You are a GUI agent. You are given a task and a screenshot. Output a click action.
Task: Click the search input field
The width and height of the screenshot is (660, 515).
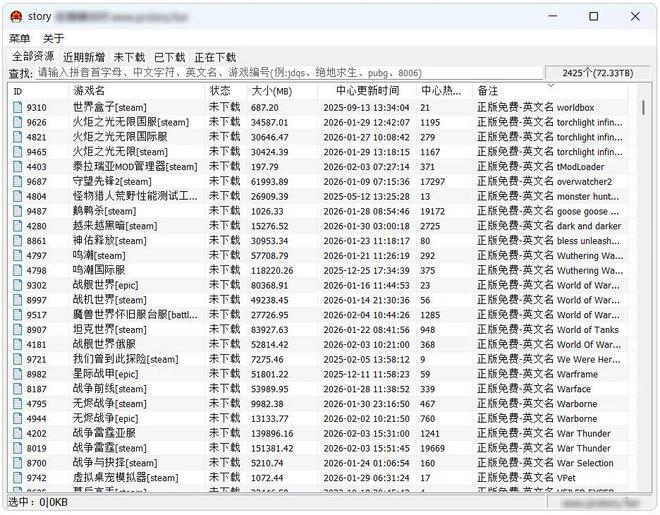point(289,73)
